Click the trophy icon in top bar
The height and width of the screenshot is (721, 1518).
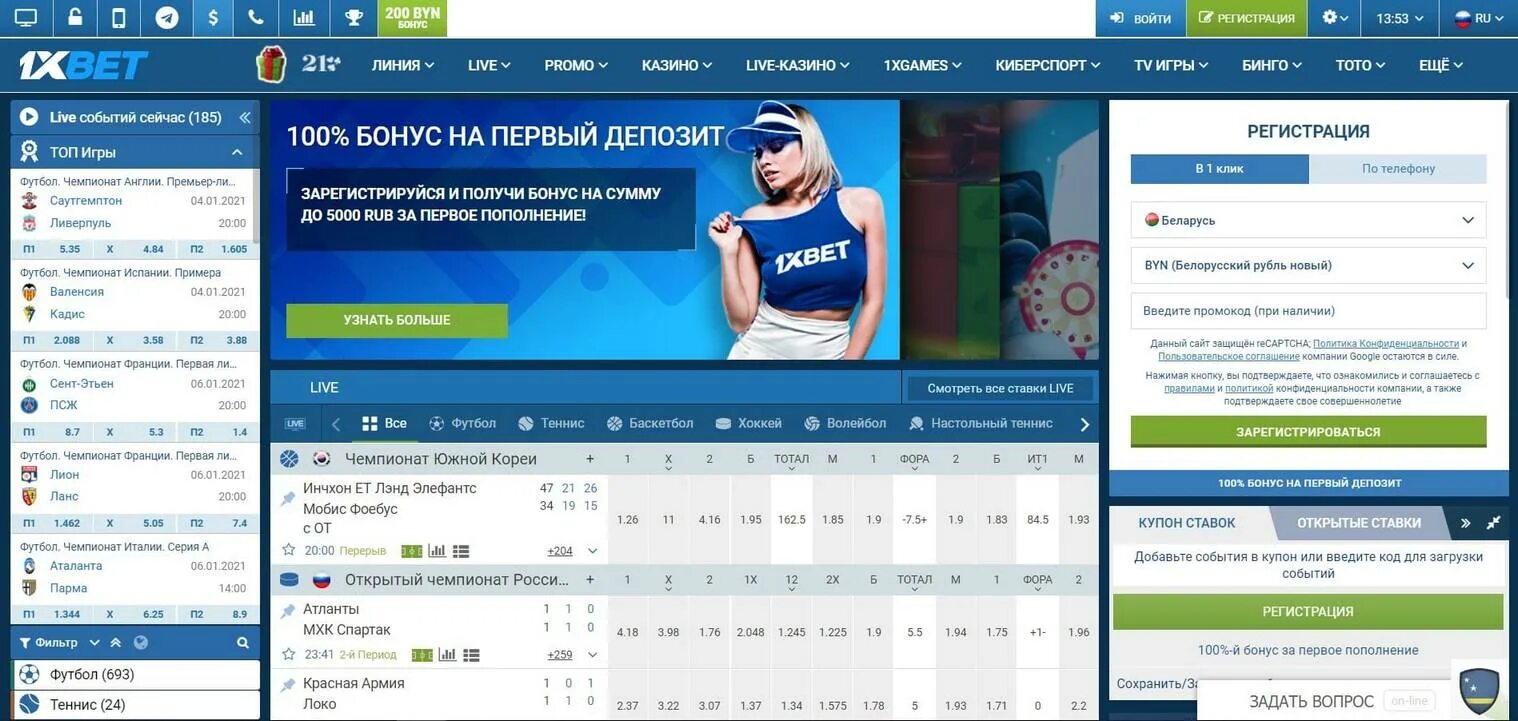pyautogui.click(x=353, y=18)
